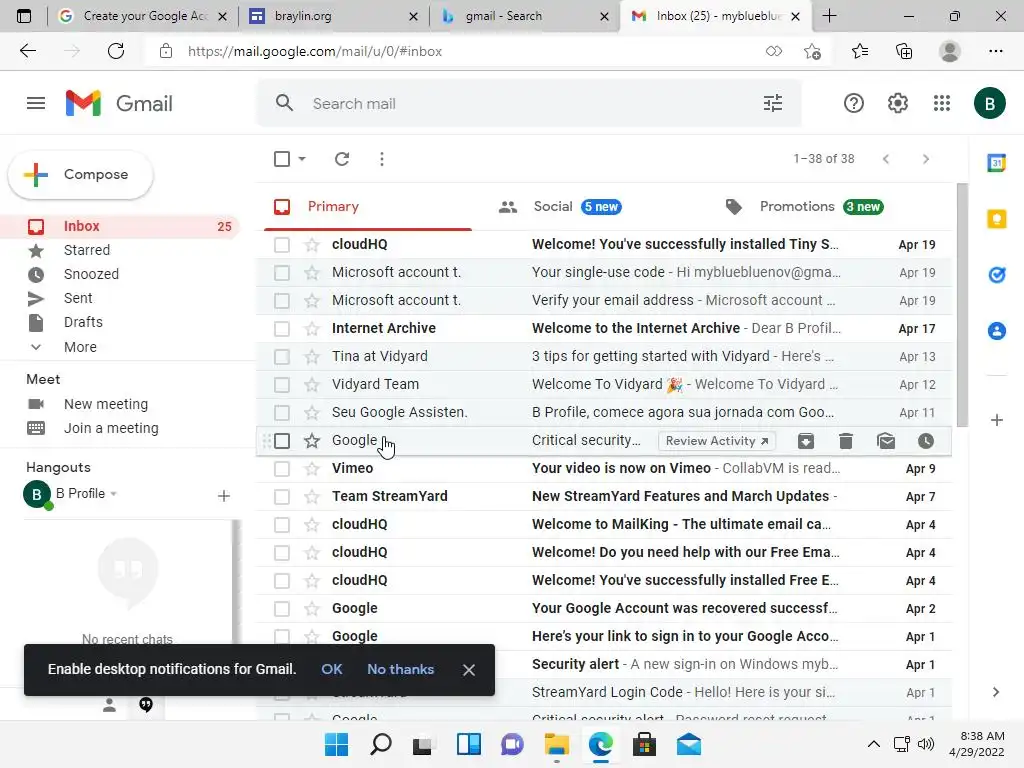The height and width of the screenshot is (768, 1024).
Task: Snooze the hovered Google email
Action: [926, 441]
